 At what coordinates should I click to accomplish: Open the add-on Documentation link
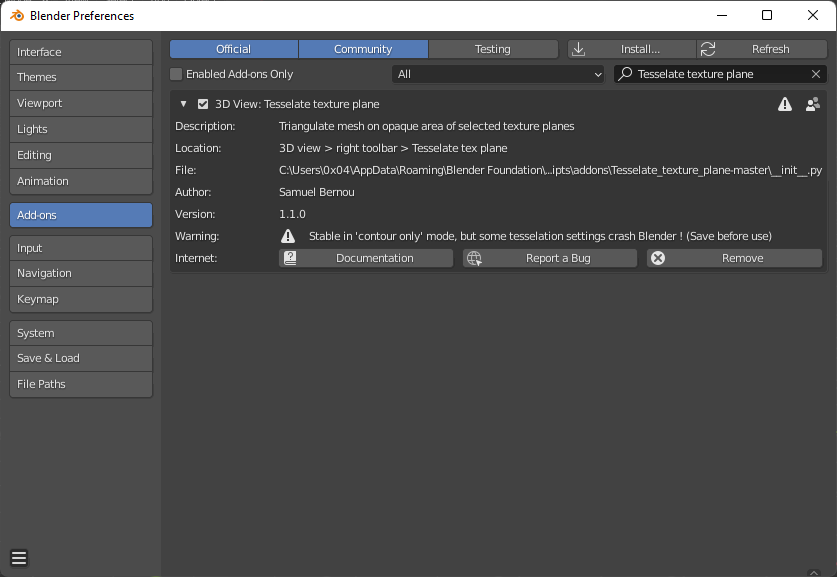click(365, 258)
